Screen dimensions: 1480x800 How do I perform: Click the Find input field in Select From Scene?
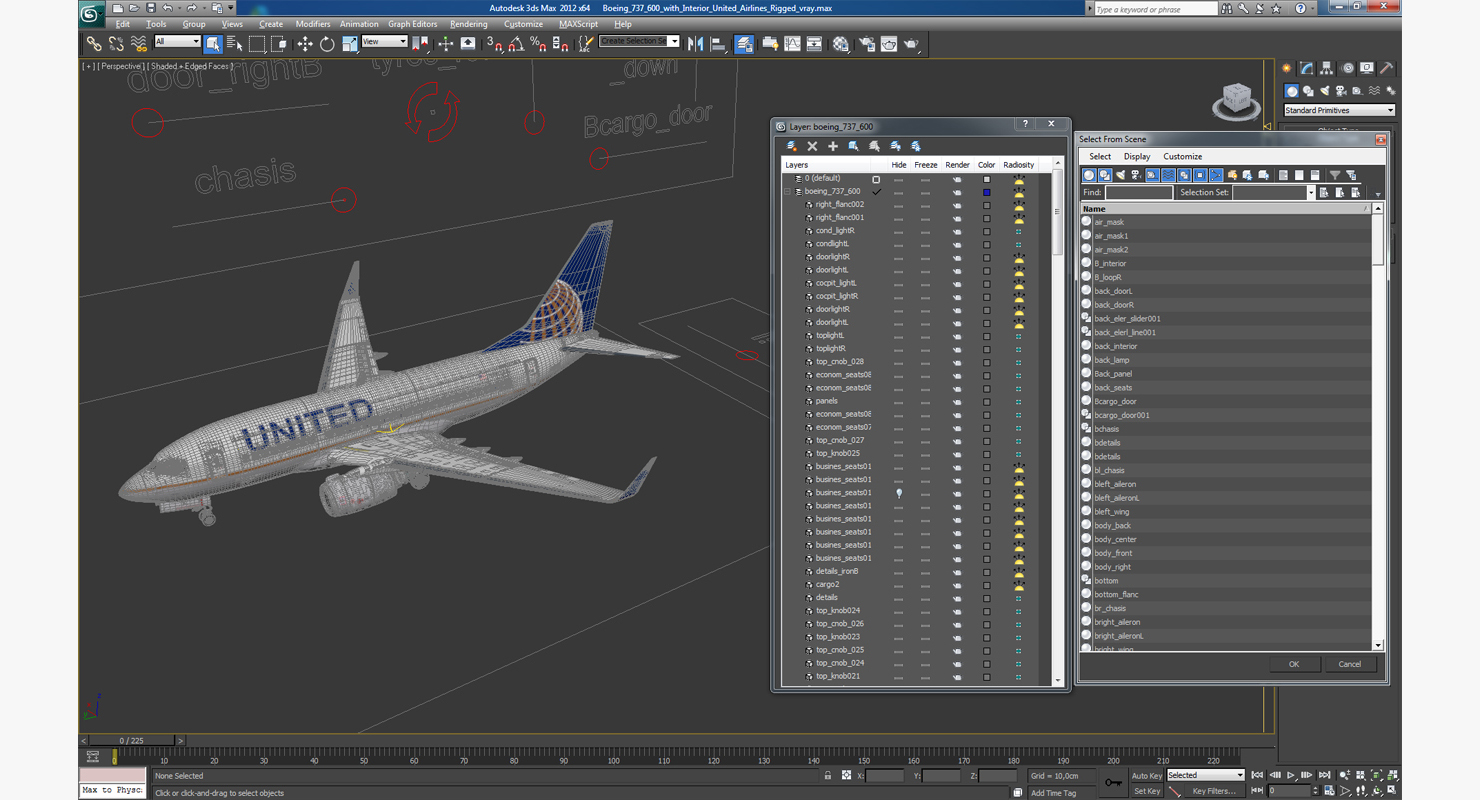pyautogui.click(x=1138, y=193)
